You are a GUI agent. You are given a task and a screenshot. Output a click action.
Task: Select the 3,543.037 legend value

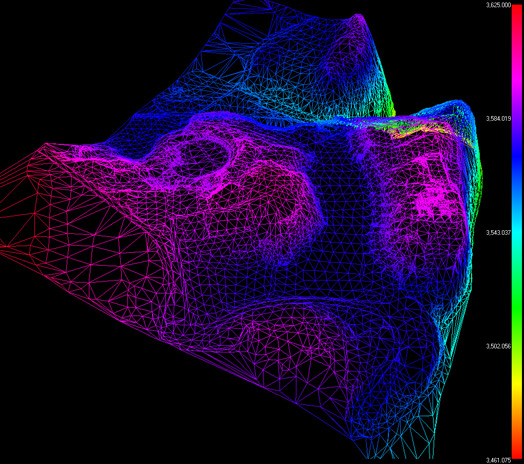click(499, 232)
